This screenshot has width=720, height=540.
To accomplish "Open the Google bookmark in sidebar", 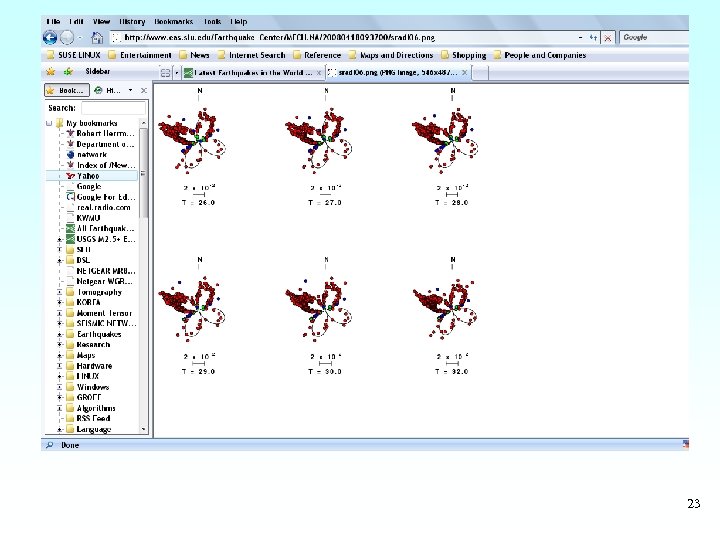I will point(84,186).
